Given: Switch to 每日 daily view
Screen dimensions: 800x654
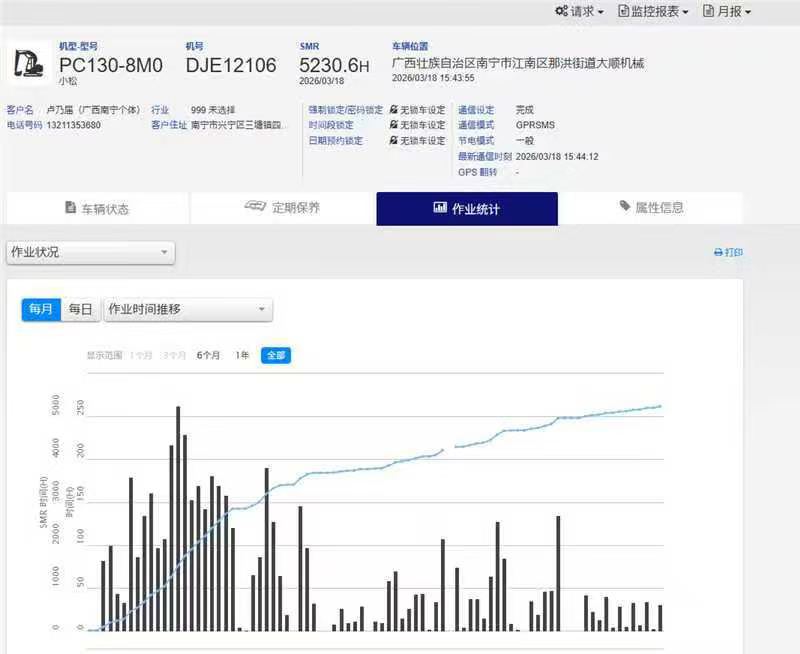Looking at the screenshot, I should [x=82, y=309].
